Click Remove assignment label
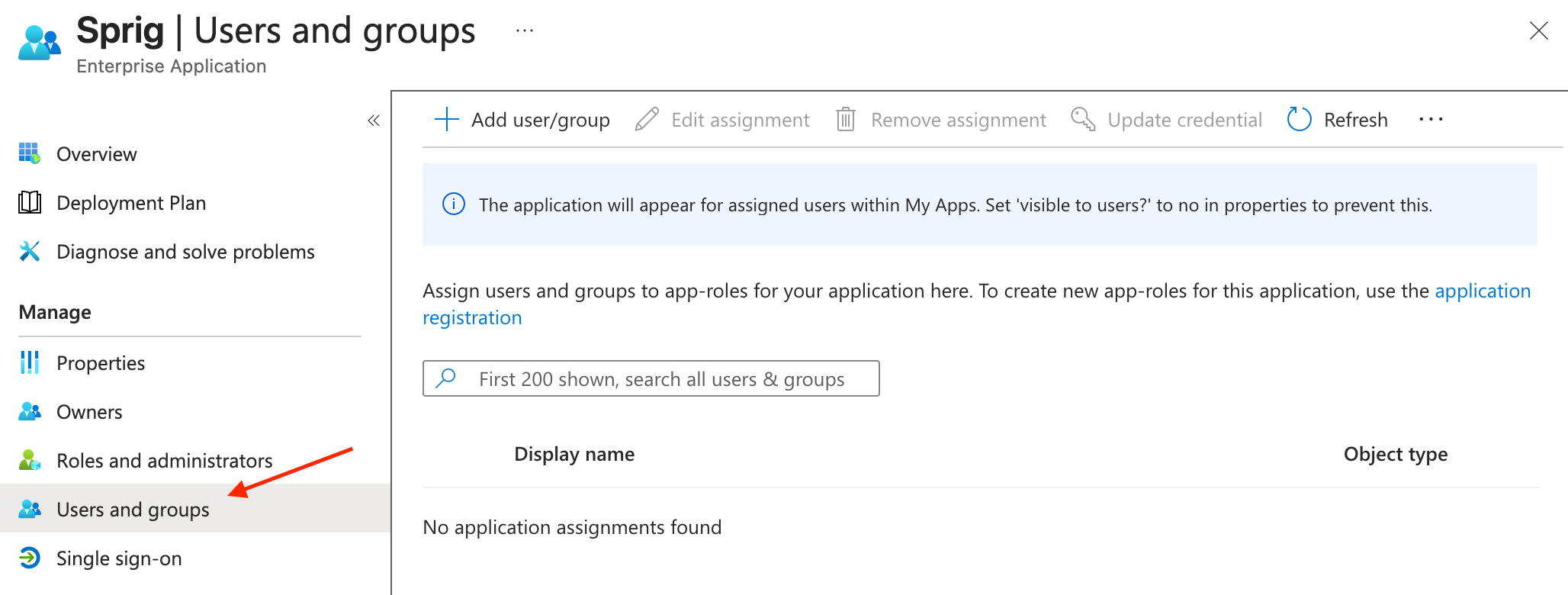 [959, 120]
